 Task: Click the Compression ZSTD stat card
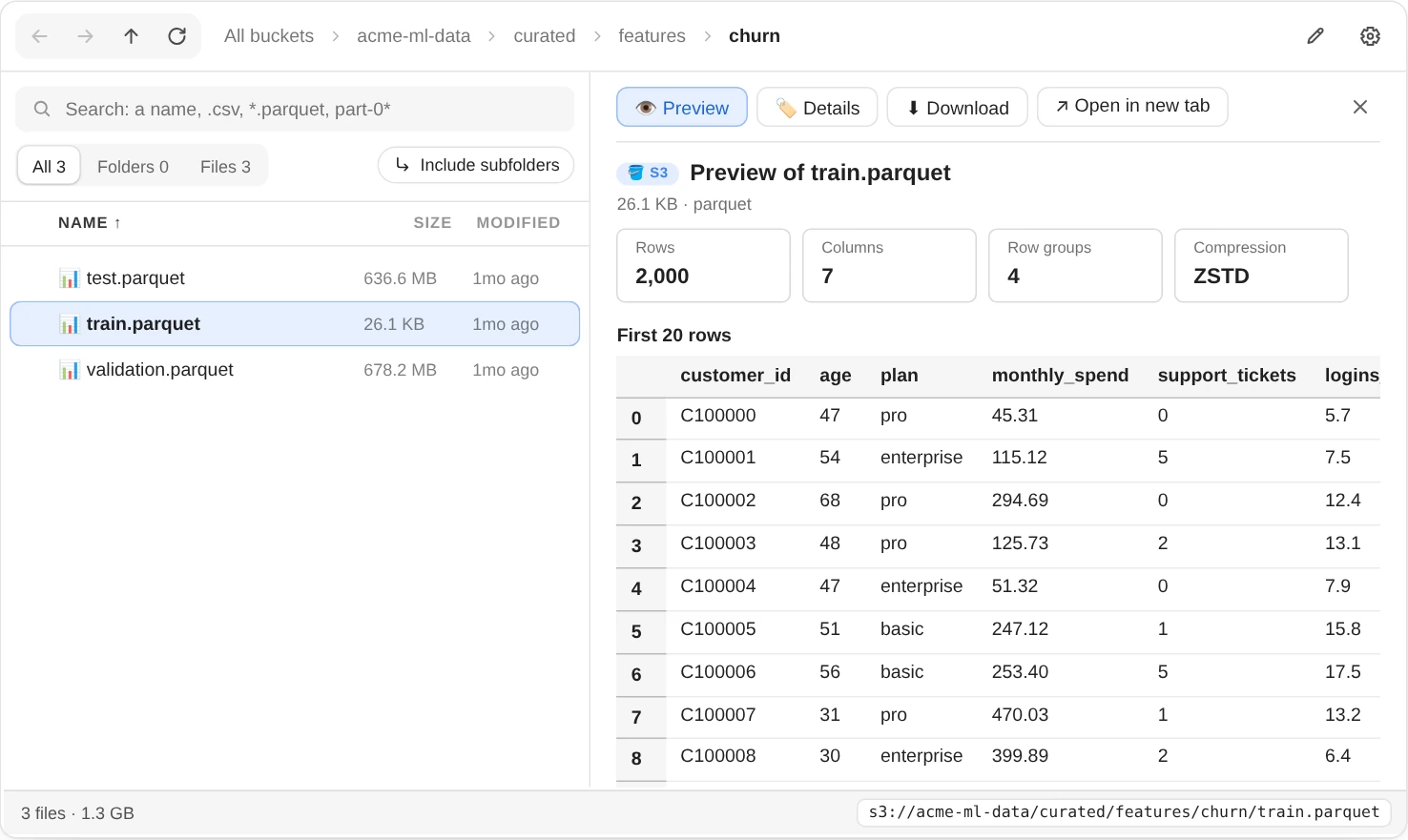coord(1261,265)
